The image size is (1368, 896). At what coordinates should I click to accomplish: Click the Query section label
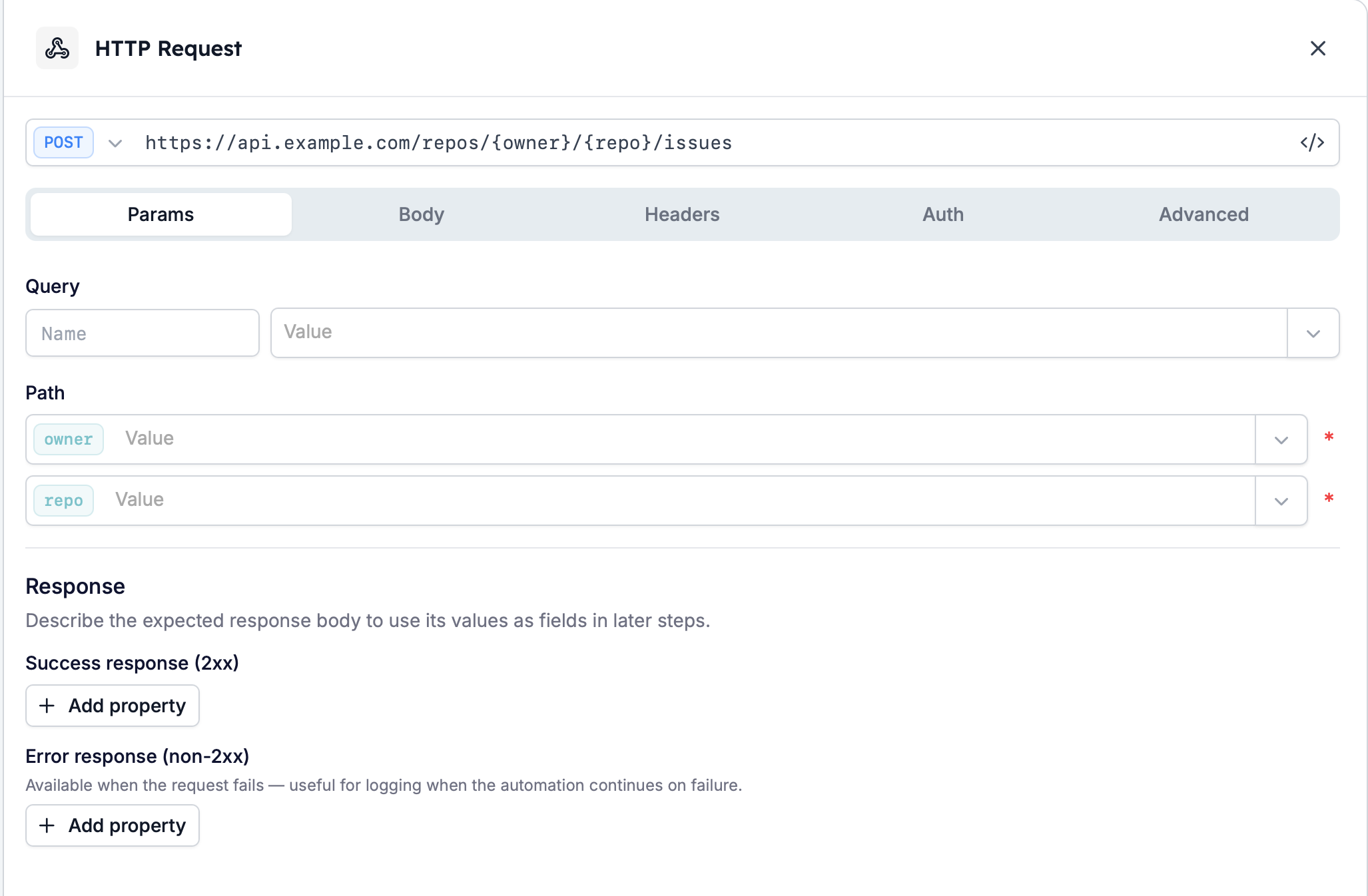tap(53, 286)
